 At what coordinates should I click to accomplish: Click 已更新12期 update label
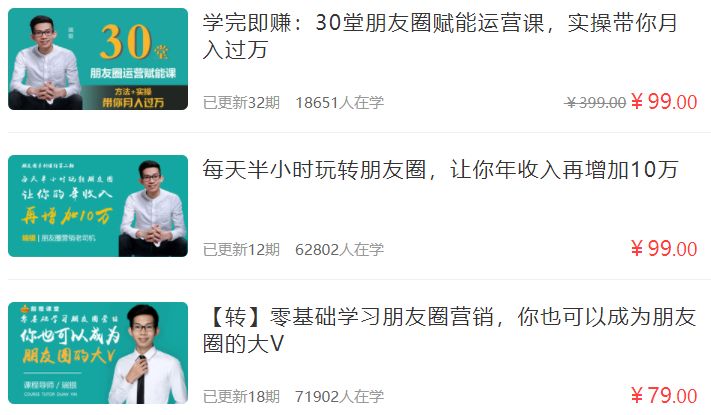[x=241, y=249]
